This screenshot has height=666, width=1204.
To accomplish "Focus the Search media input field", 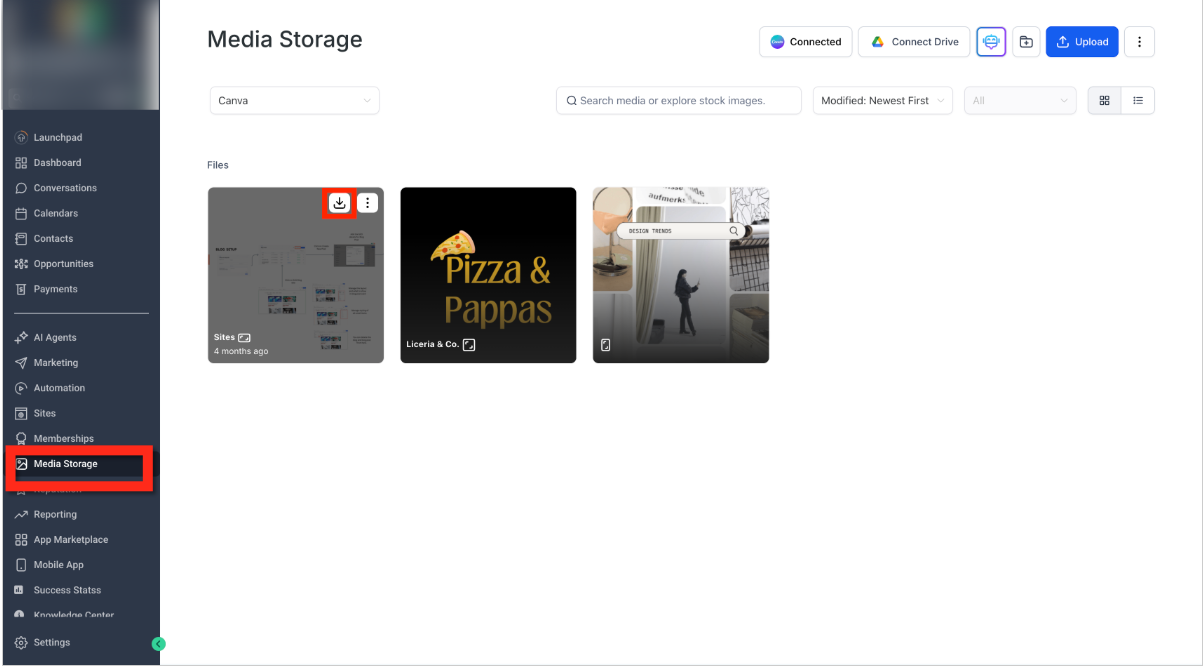I will (x=679, y=101).
